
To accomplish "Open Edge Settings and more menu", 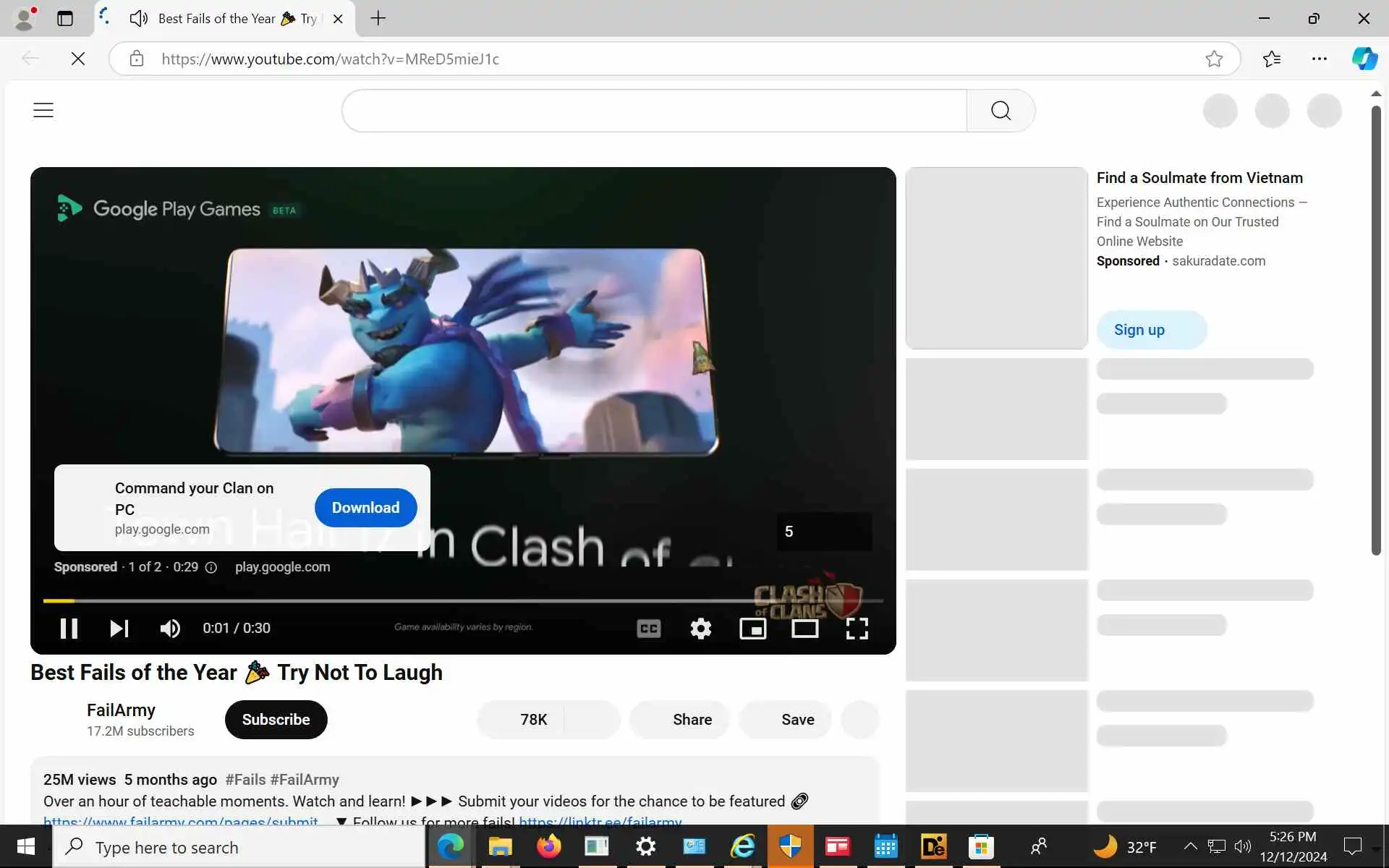I will click(1319, 59).
